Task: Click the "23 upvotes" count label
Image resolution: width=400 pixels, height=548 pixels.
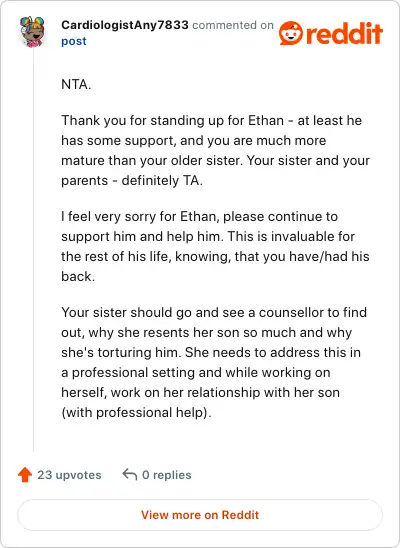Action: pyautogui.click(x=69, y=475)
